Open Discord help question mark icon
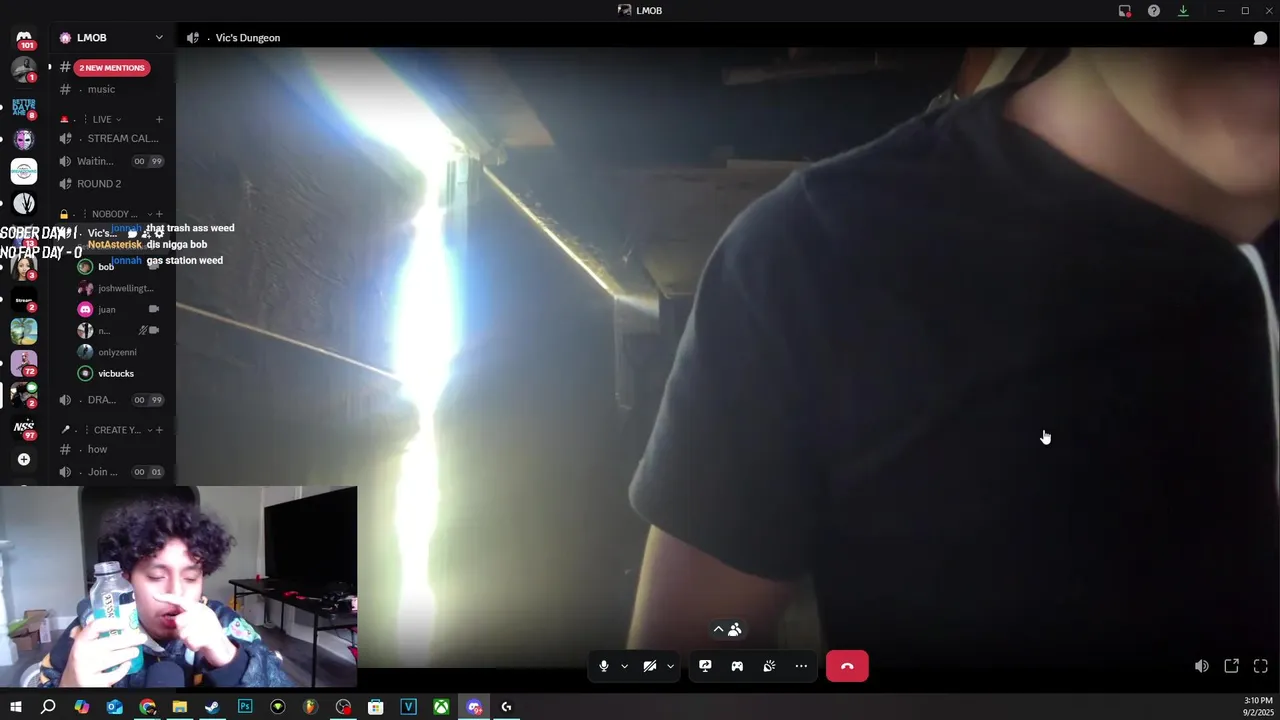 coord(1154,10)
